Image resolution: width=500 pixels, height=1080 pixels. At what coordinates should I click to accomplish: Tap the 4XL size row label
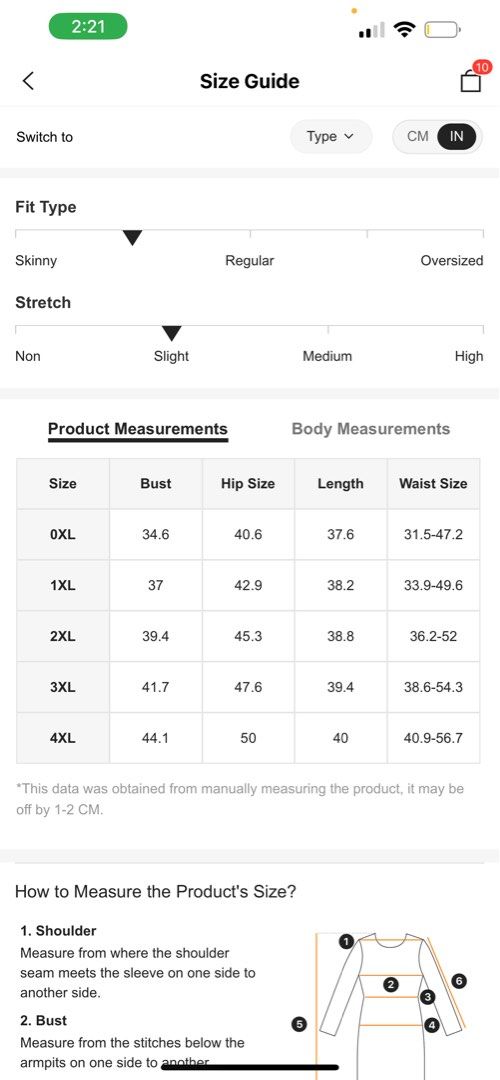[63, 738]
